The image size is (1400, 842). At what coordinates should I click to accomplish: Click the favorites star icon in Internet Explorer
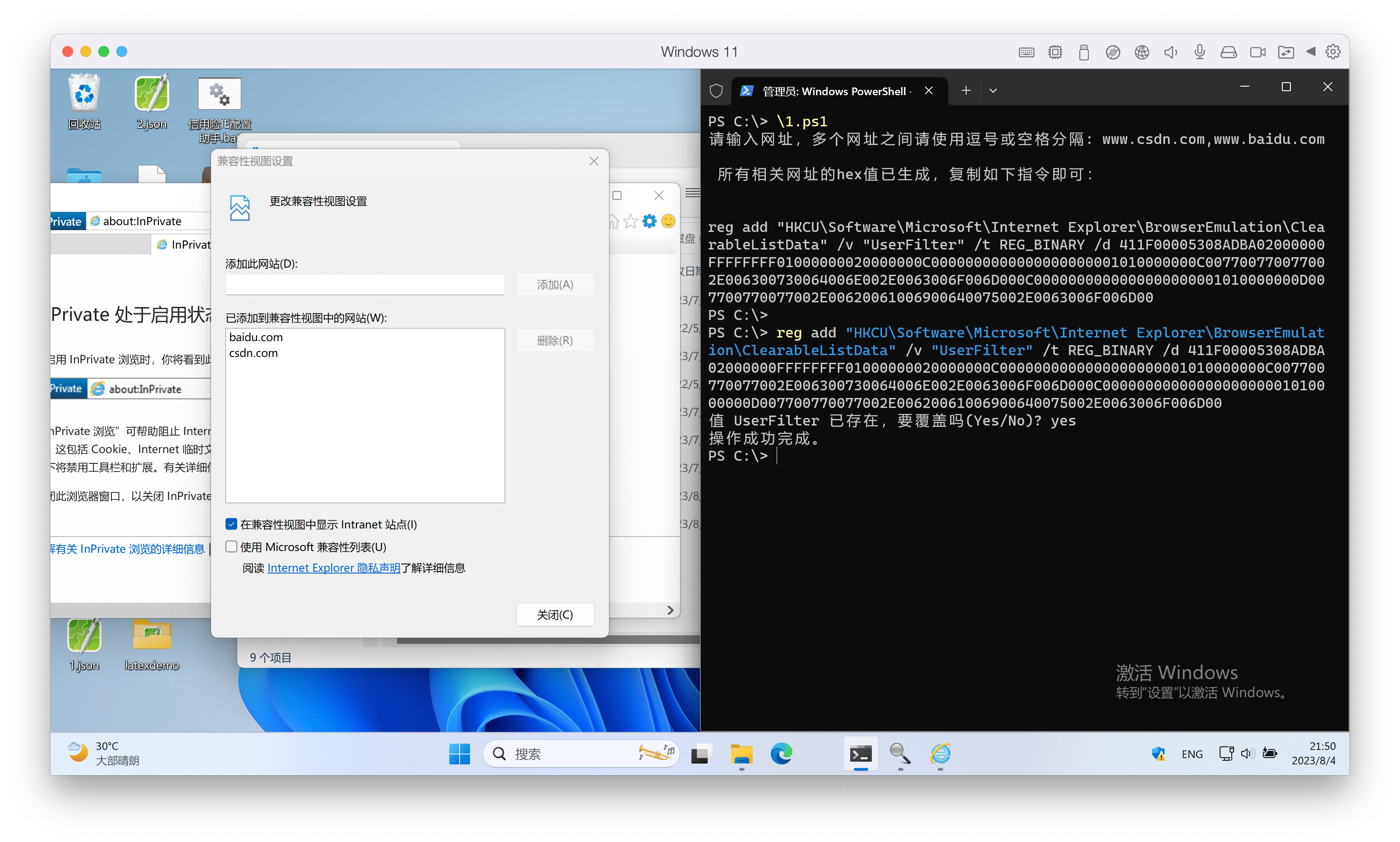[x=630, y=221]
